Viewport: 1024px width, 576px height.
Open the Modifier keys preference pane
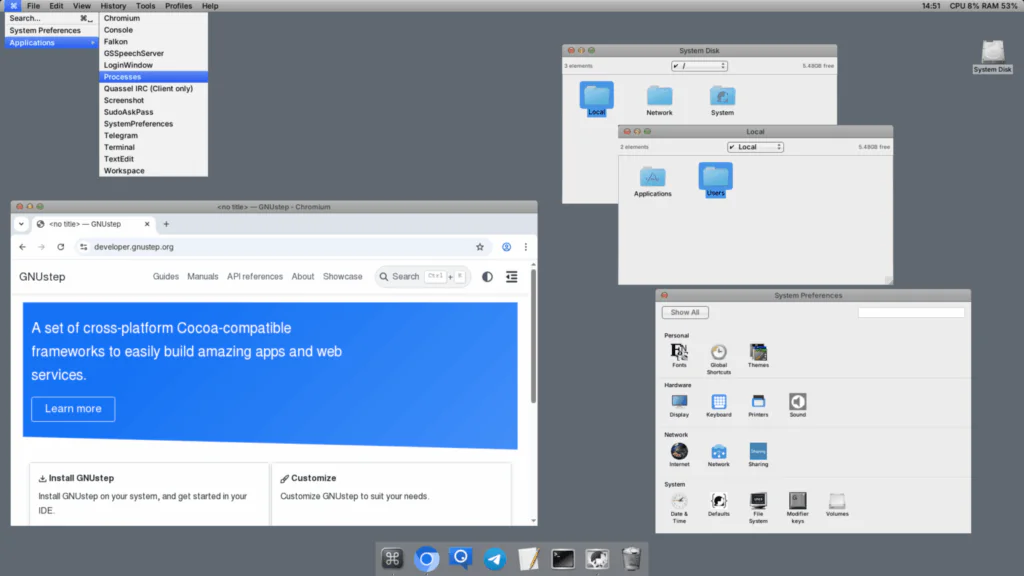coord(797,501)
